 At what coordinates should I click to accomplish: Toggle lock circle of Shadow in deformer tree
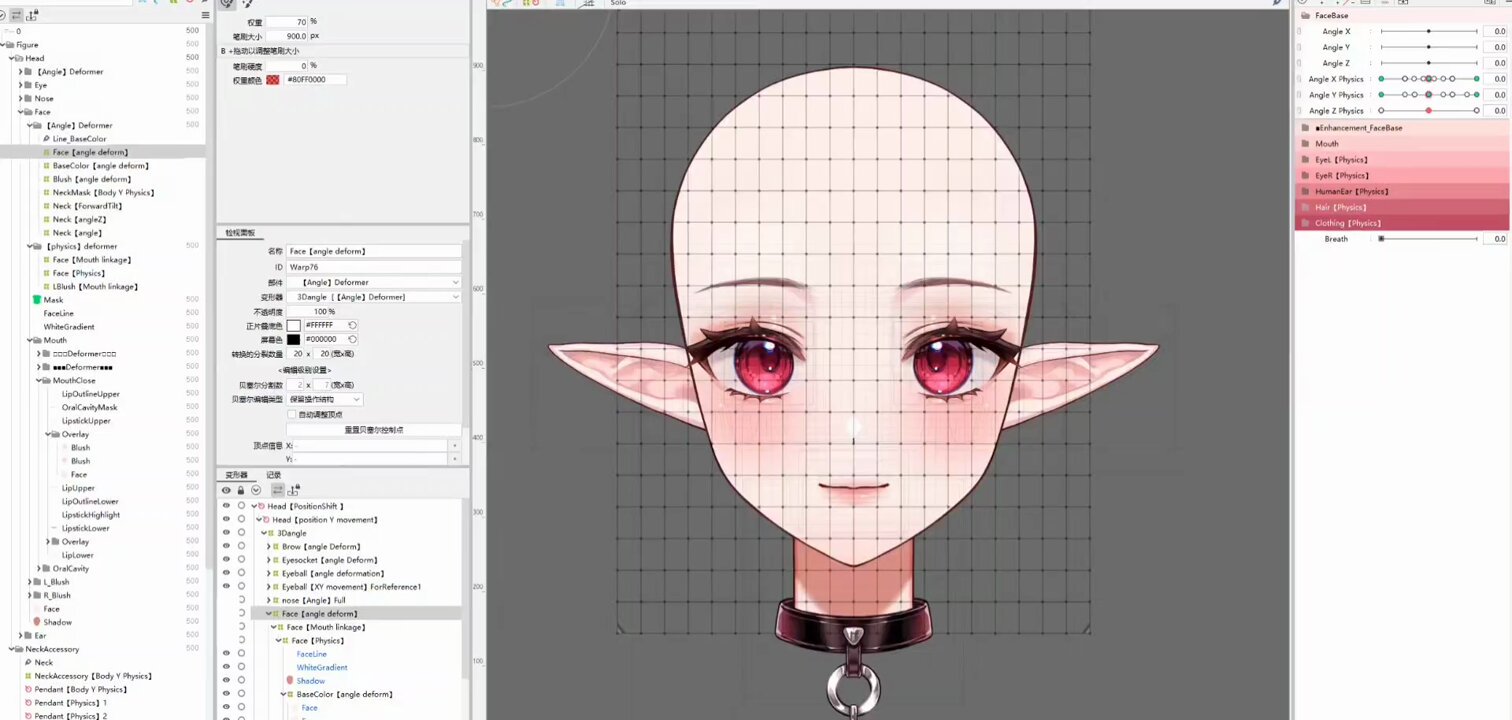[x=241, y=681]
